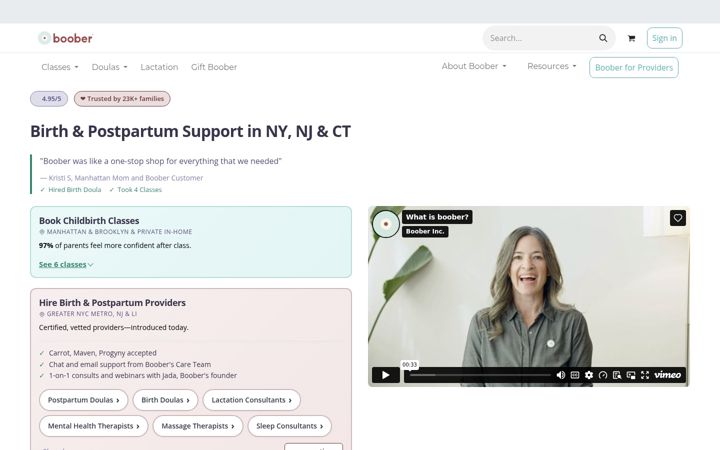Screen dimensions: 720x450
Task: Select Lactation Consultants pill
Action: point(252,400)
